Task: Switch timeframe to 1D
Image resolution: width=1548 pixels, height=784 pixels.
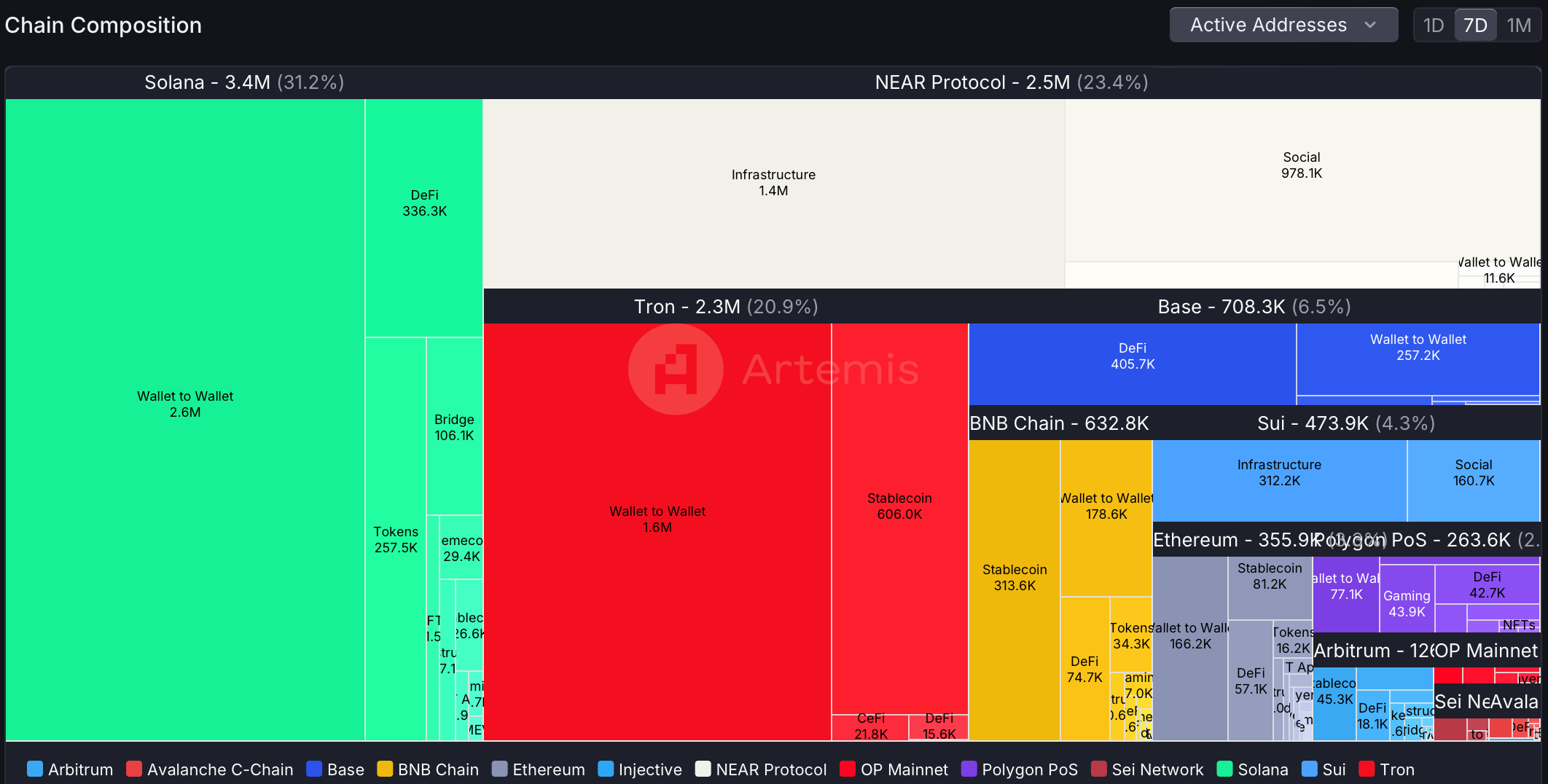Action: 1434,26
